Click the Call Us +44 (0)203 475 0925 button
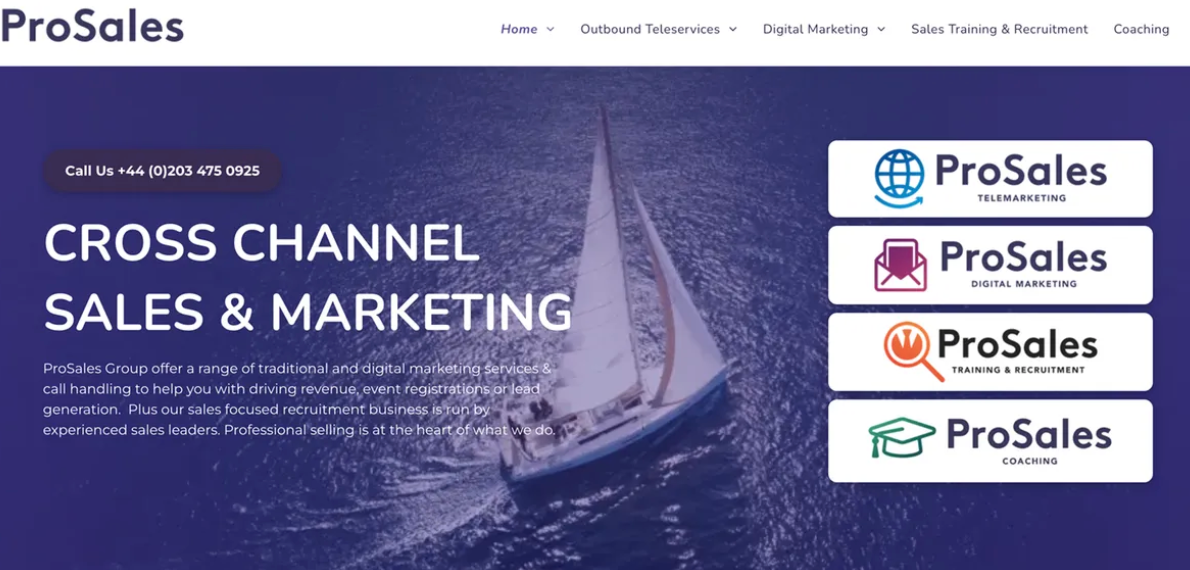Viewport: 1190px width, 570px height. pyautogui.click(x=162, y=171)
